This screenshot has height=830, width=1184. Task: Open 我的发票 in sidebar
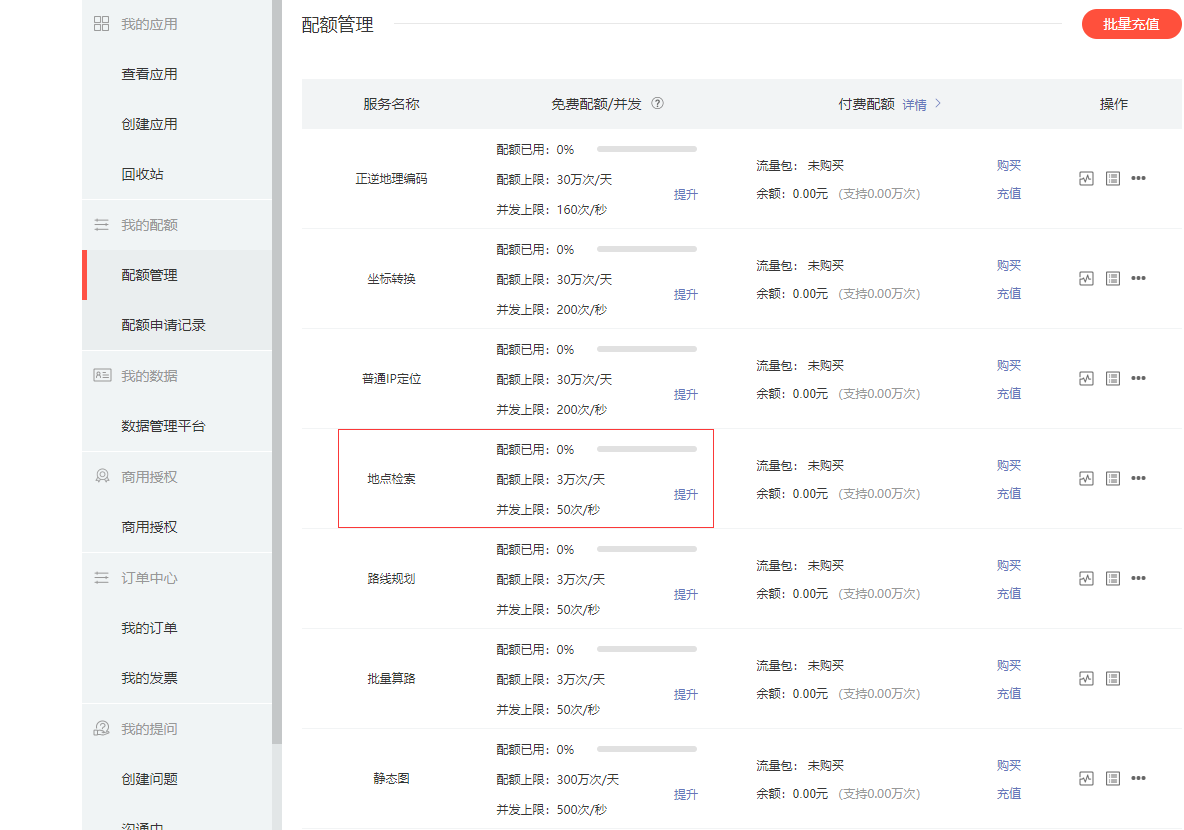pos(150,677)
